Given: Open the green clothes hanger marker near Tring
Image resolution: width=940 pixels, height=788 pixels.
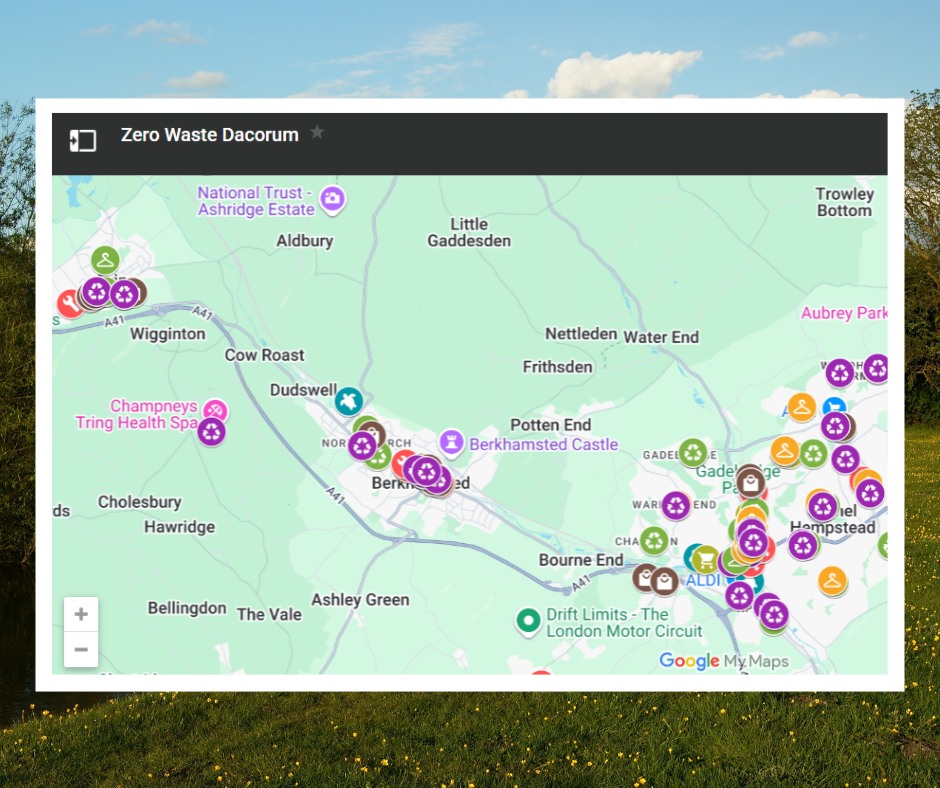Looking at the screenshot, I should (105, 261).
